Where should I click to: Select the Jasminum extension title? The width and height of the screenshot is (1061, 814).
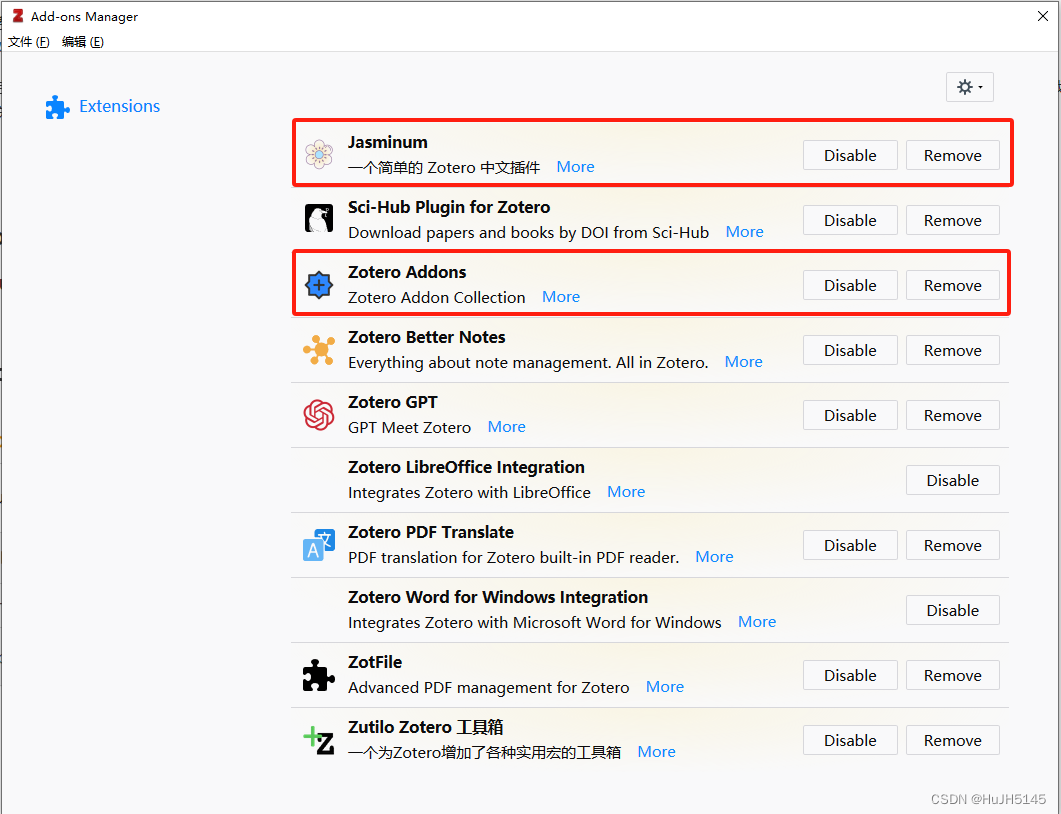tap(388, 142)
